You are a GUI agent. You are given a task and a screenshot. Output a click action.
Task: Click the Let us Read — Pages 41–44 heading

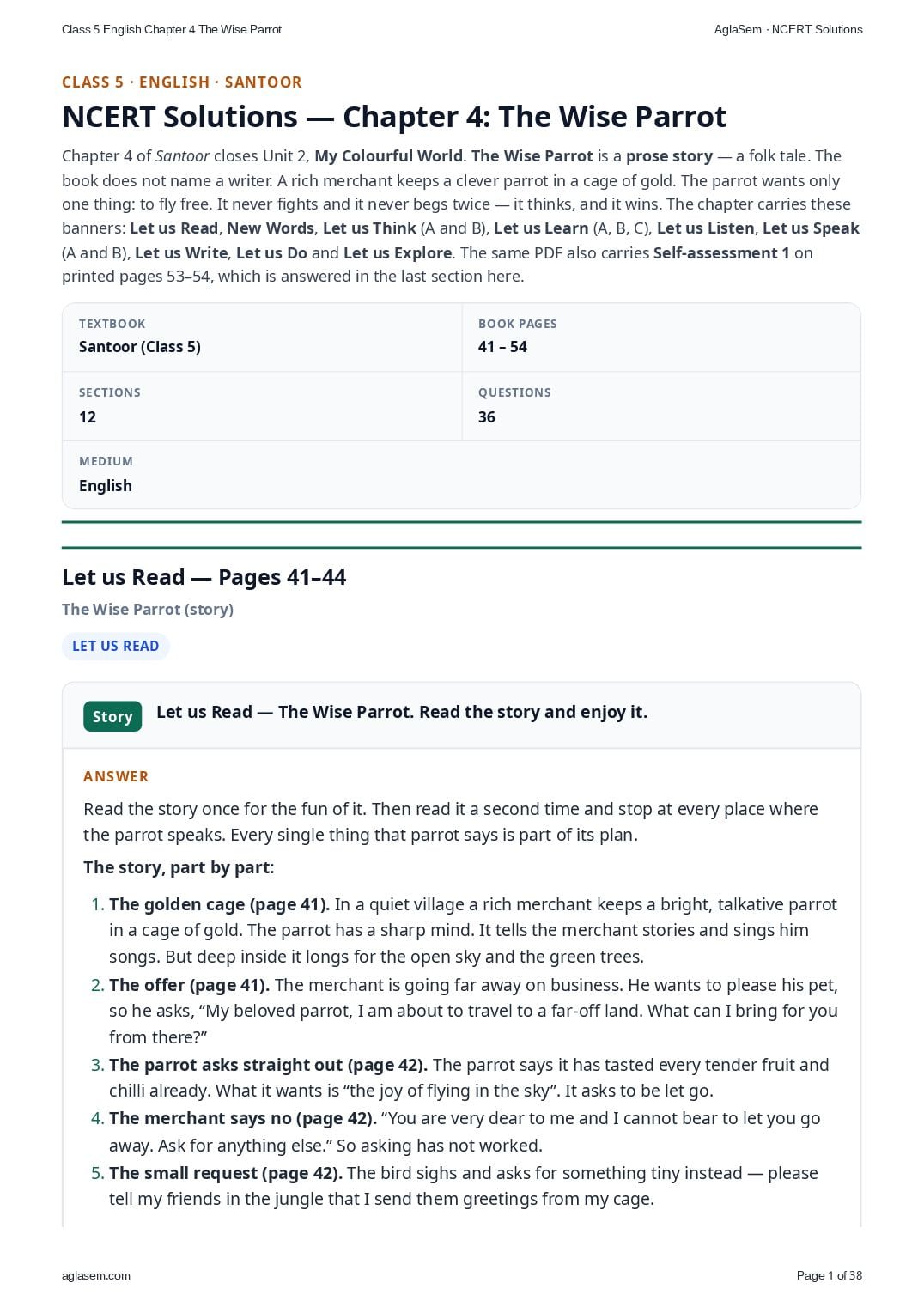204,577
